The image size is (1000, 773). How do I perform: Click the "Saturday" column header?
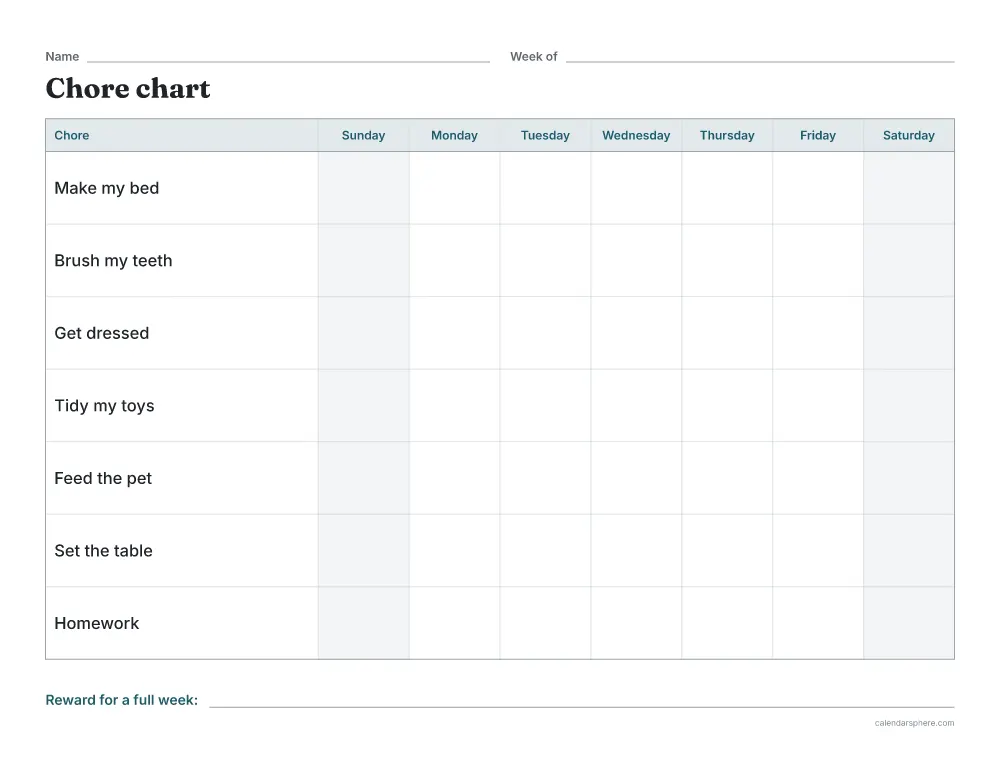coord(909,135)
